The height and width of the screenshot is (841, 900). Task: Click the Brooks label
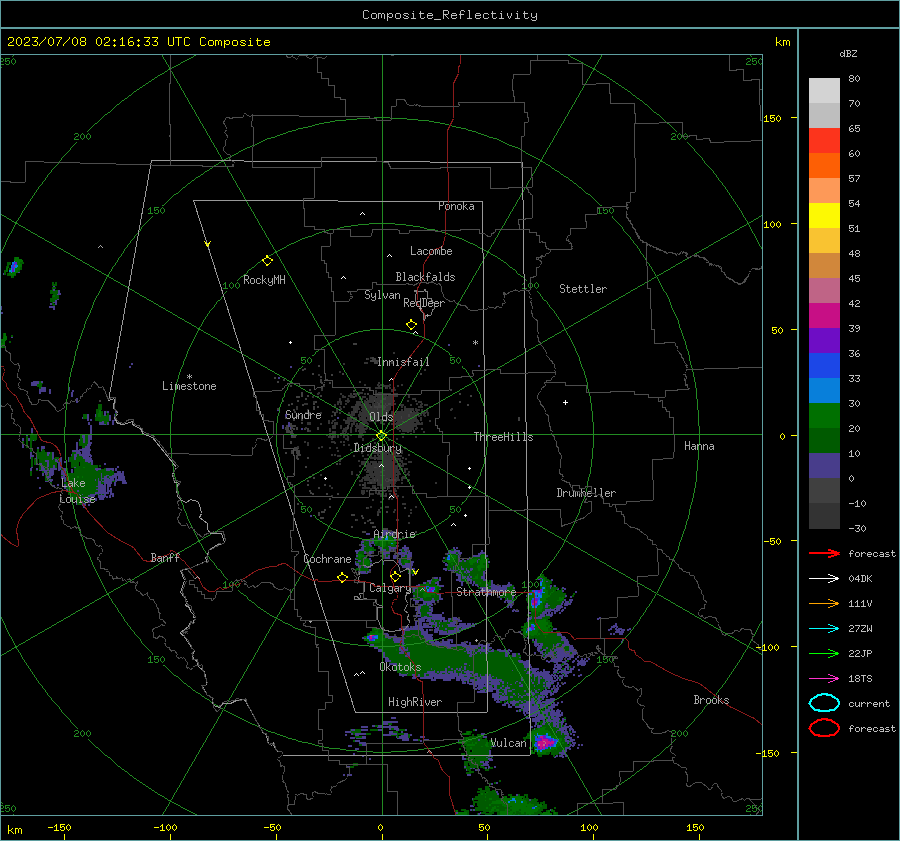(x=711, y=700)
